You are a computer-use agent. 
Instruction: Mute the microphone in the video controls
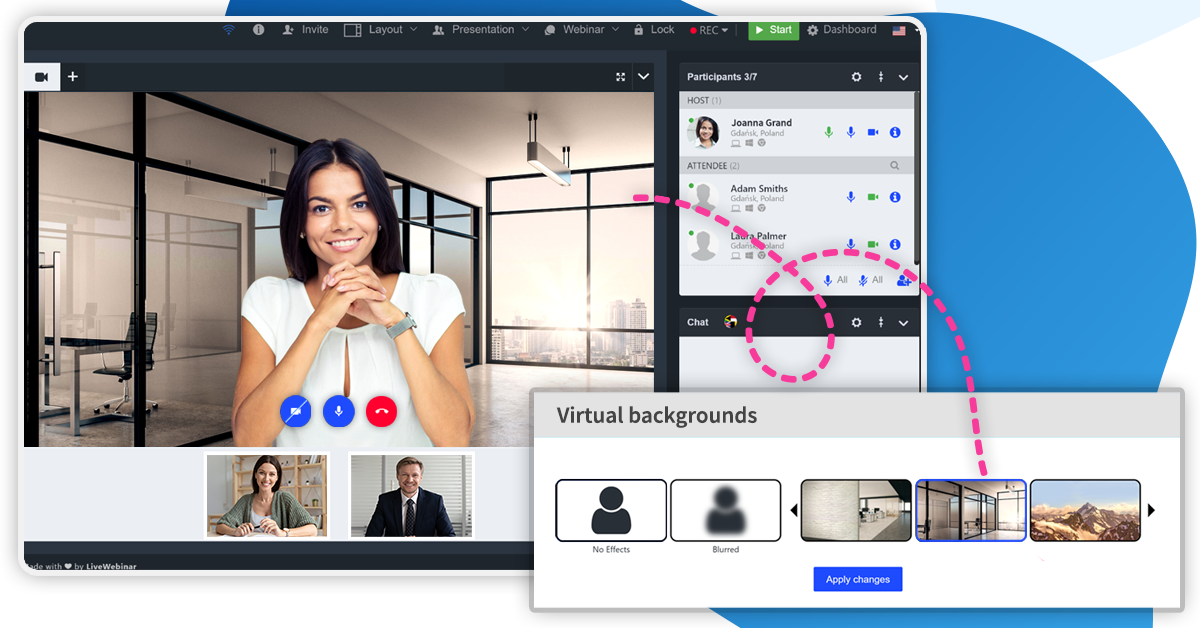pyautogui.click(x=338, y=411)
